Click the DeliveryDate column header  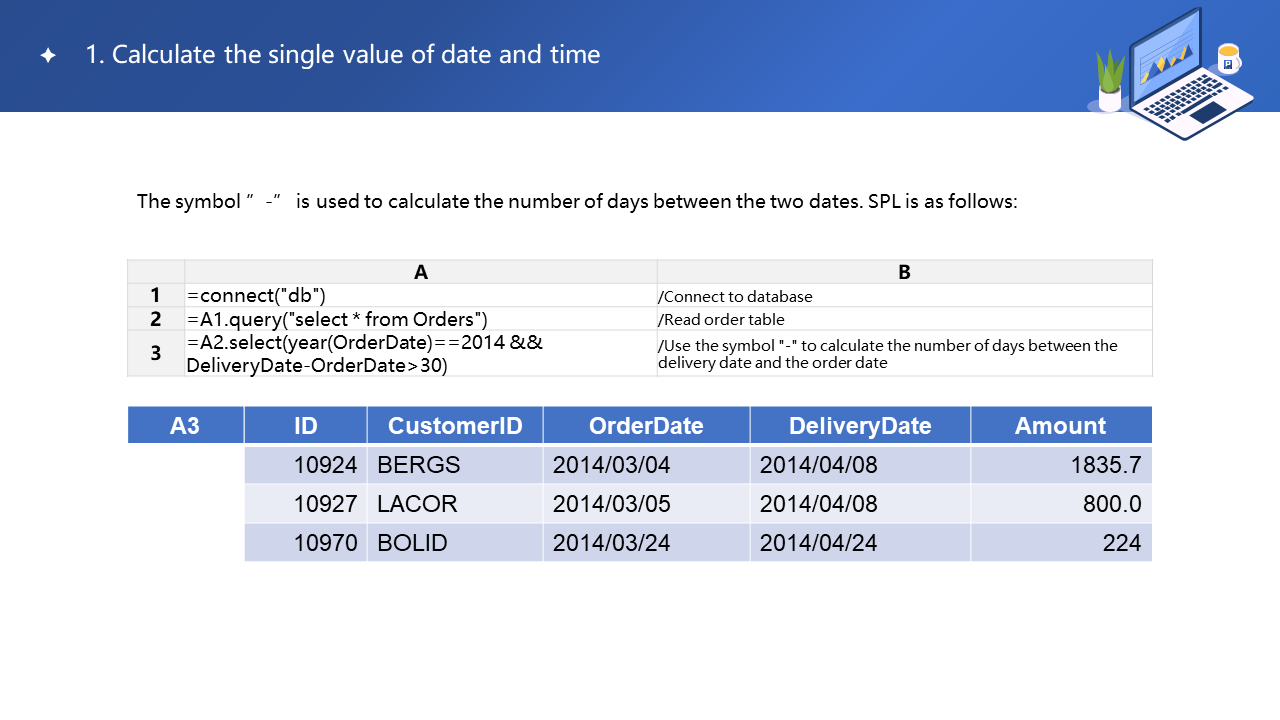pos(860,425)
